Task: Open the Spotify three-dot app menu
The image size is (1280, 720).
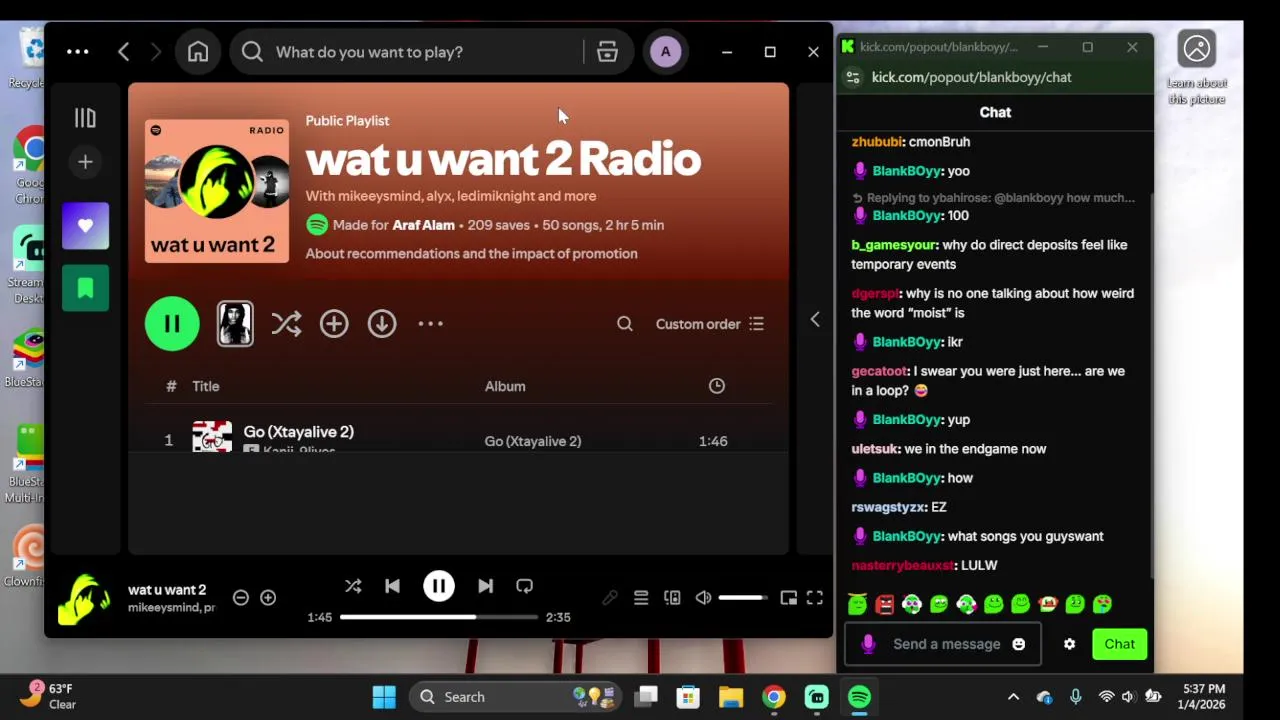Action: 77,52
